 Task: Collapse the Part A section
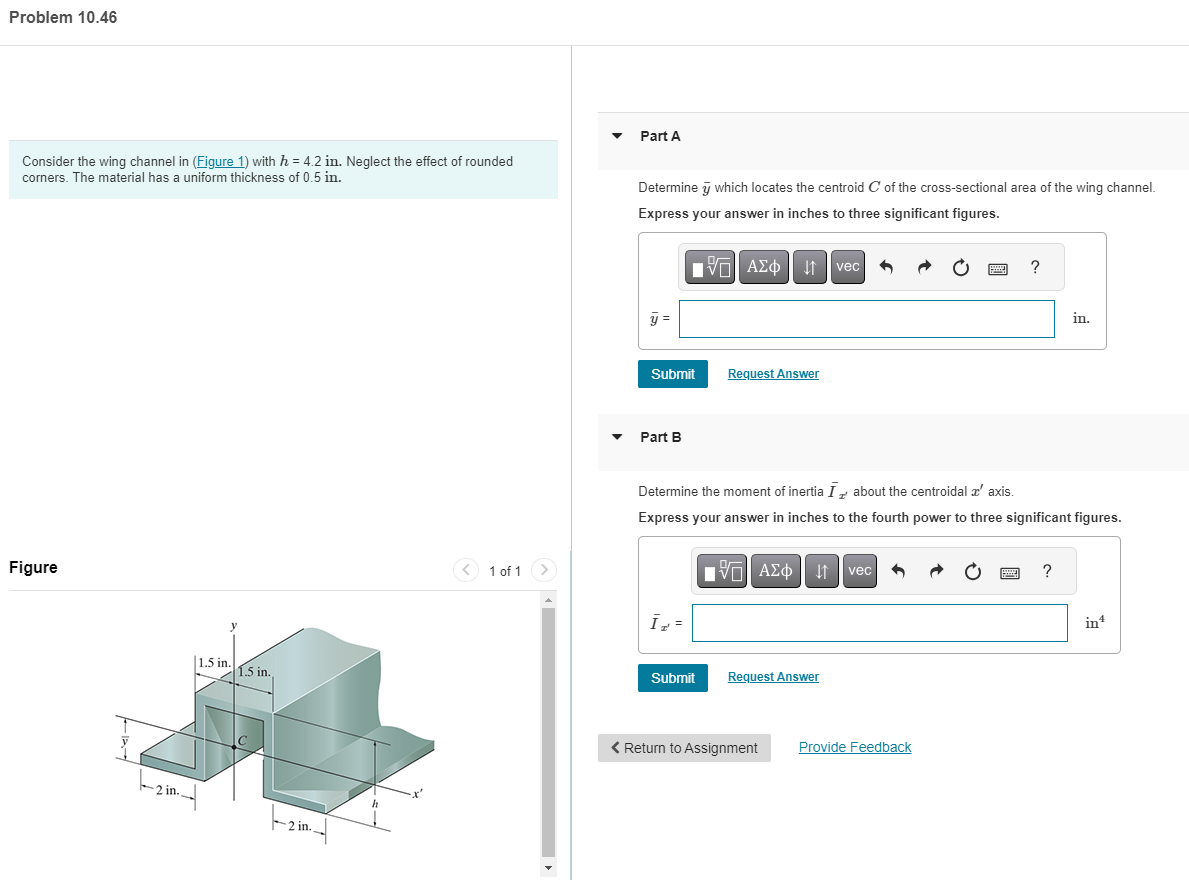point(617,136)
